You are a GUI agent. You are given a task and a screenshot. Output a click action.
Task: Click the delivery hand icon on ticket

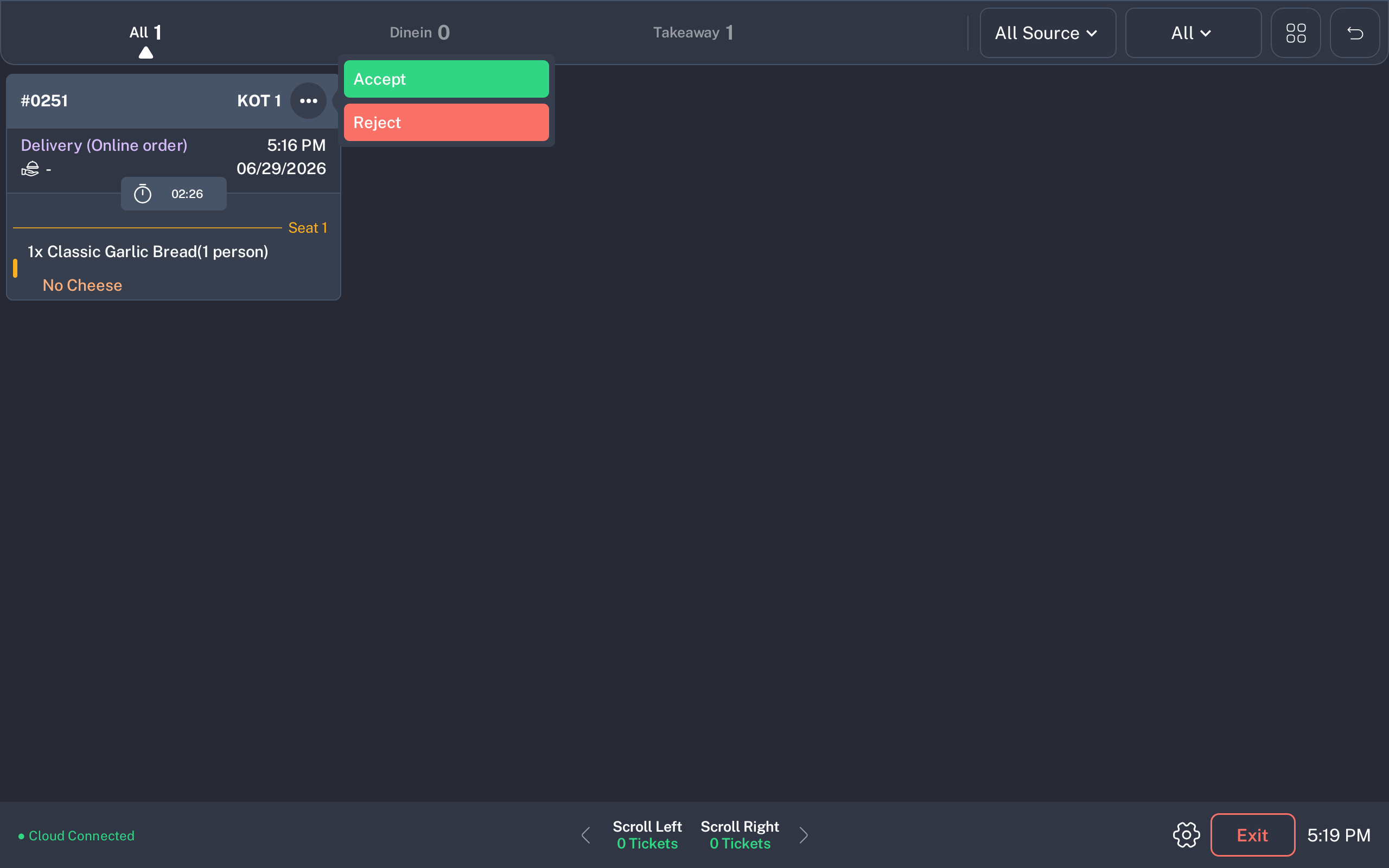click(x=30, y=169)
